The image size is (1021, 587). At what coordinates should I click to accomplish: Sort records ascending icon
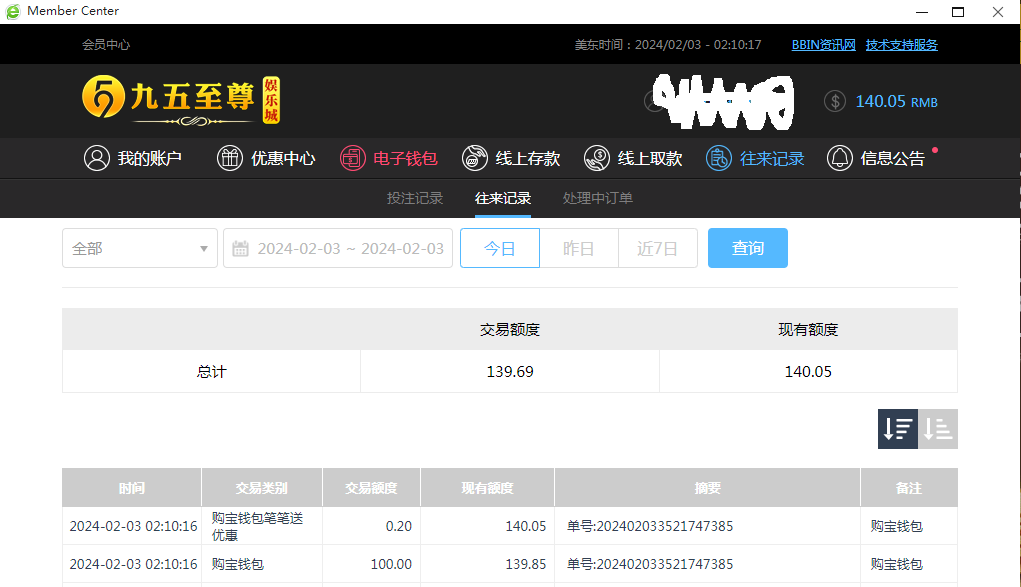(x=938, y=429)
